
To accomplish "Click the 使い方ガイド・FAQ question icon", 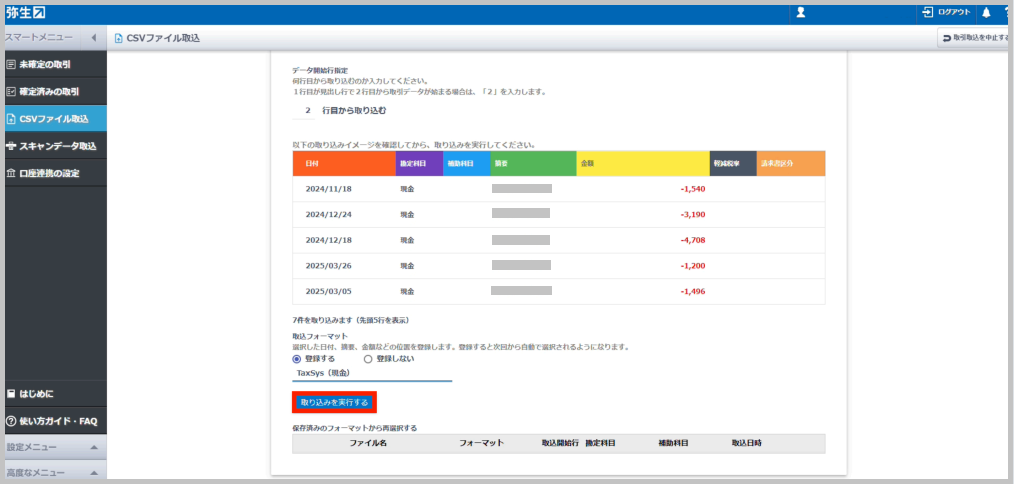I will coord(10,421).
